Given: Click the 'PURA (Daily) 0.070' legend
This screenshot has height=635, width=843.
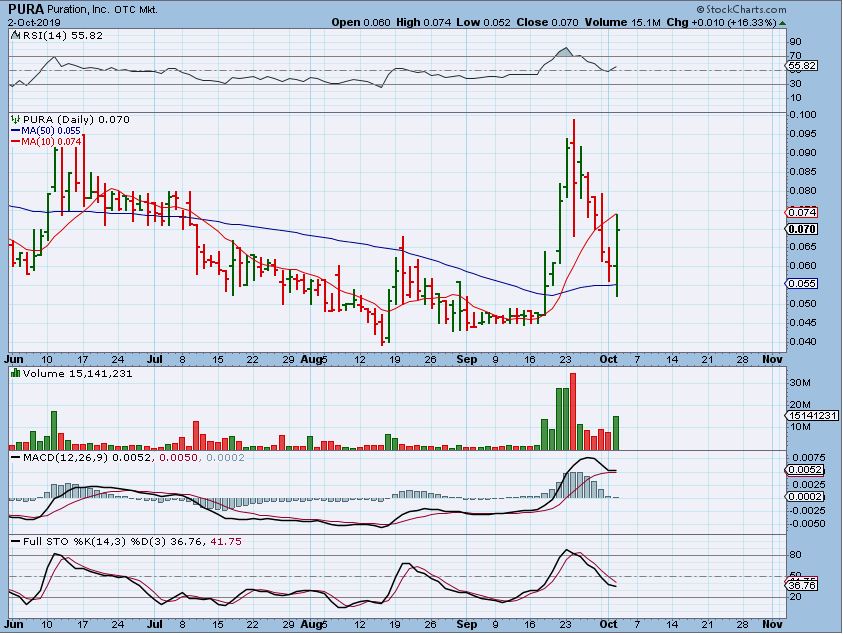Looking at the screenshot, I should [76, 119].
